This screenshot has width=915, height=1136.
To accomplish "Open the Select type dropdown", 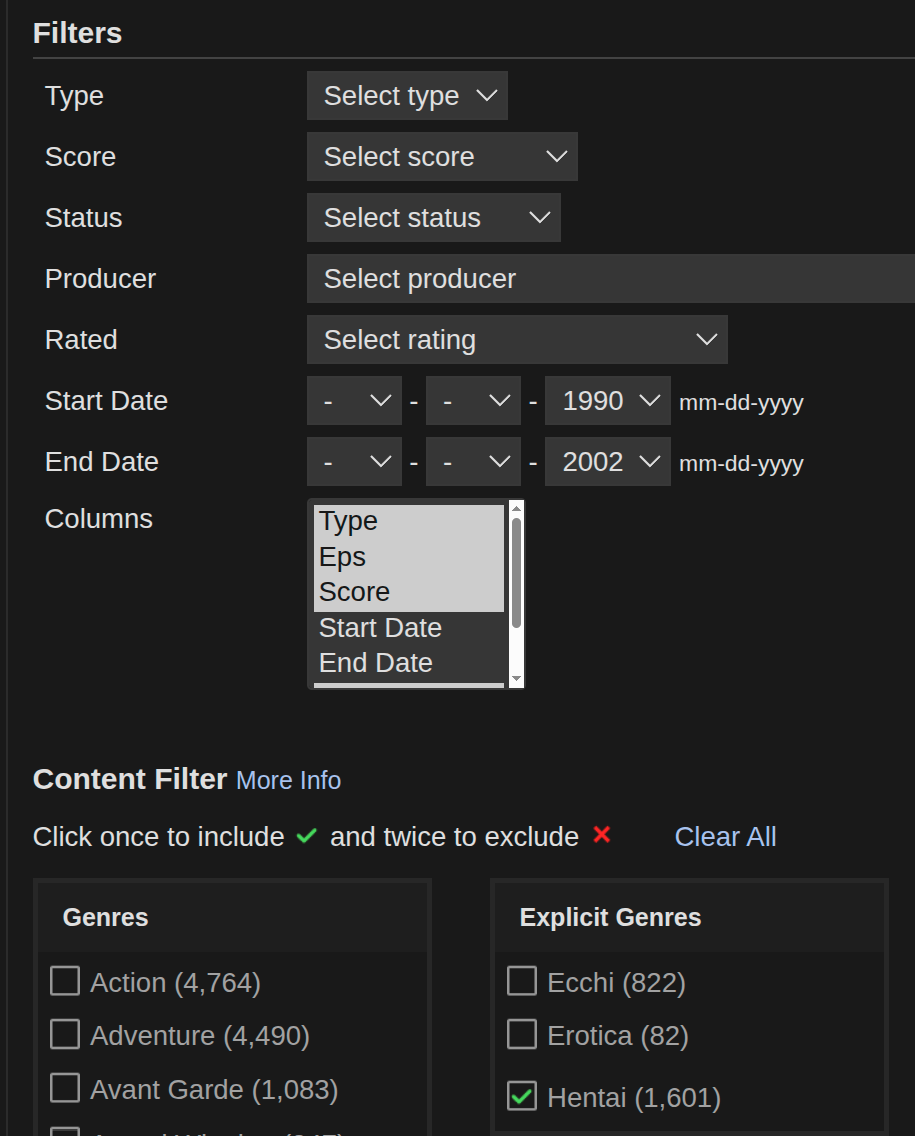I will pos(407,96).
